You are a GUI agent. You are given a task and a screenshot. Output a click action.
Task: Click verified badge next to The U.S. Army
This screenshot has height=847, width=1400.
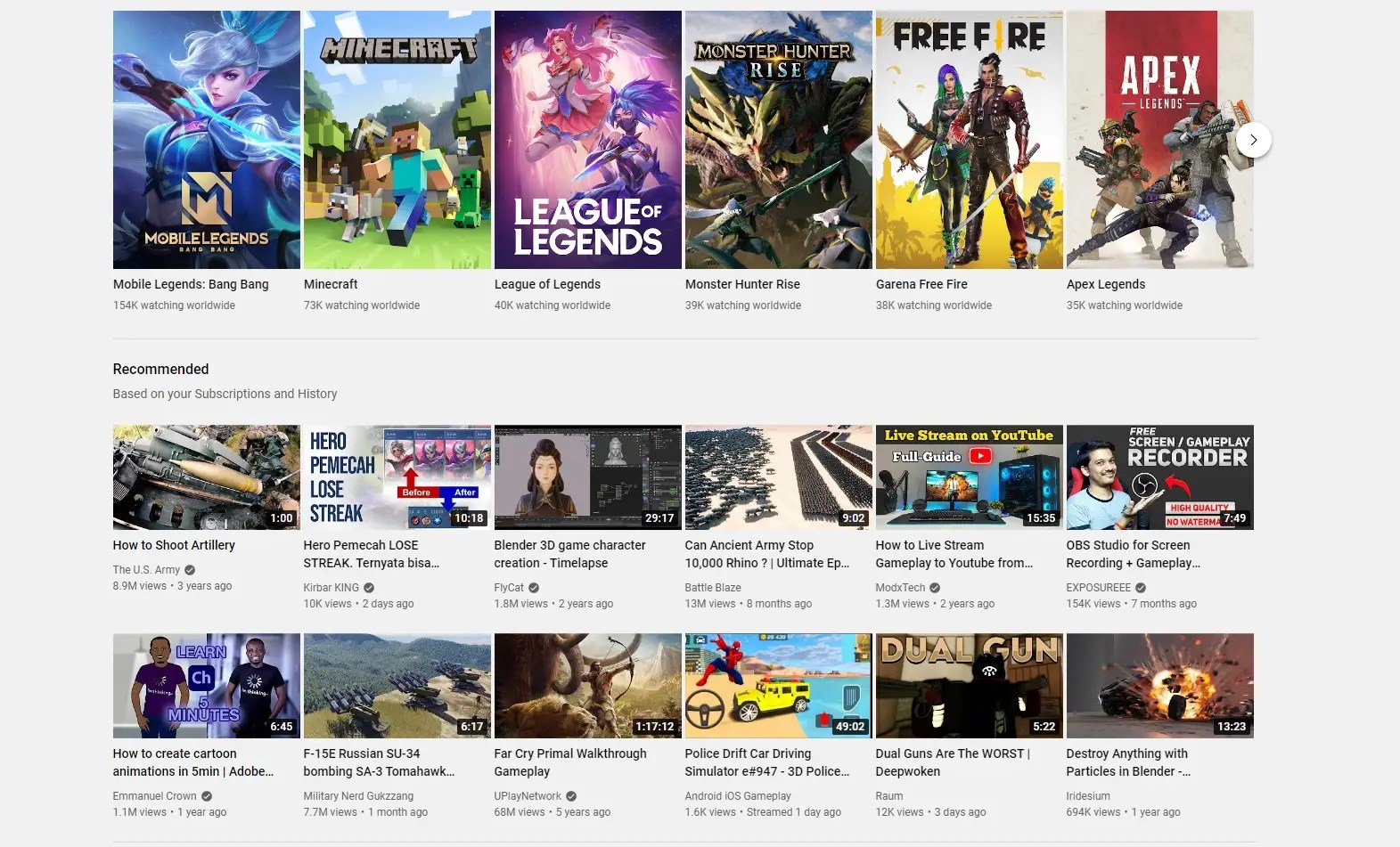click(190, 570)
